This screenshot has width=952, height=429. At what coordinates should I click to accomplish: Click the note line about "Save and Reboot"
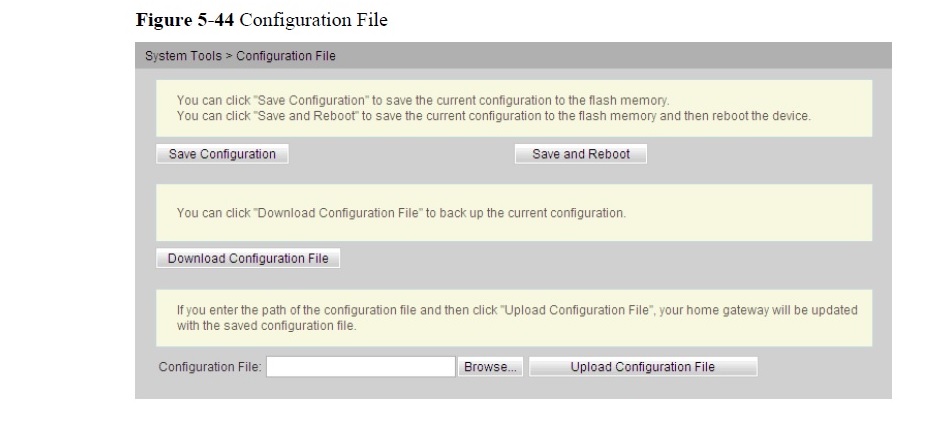(x=494, y=116)
